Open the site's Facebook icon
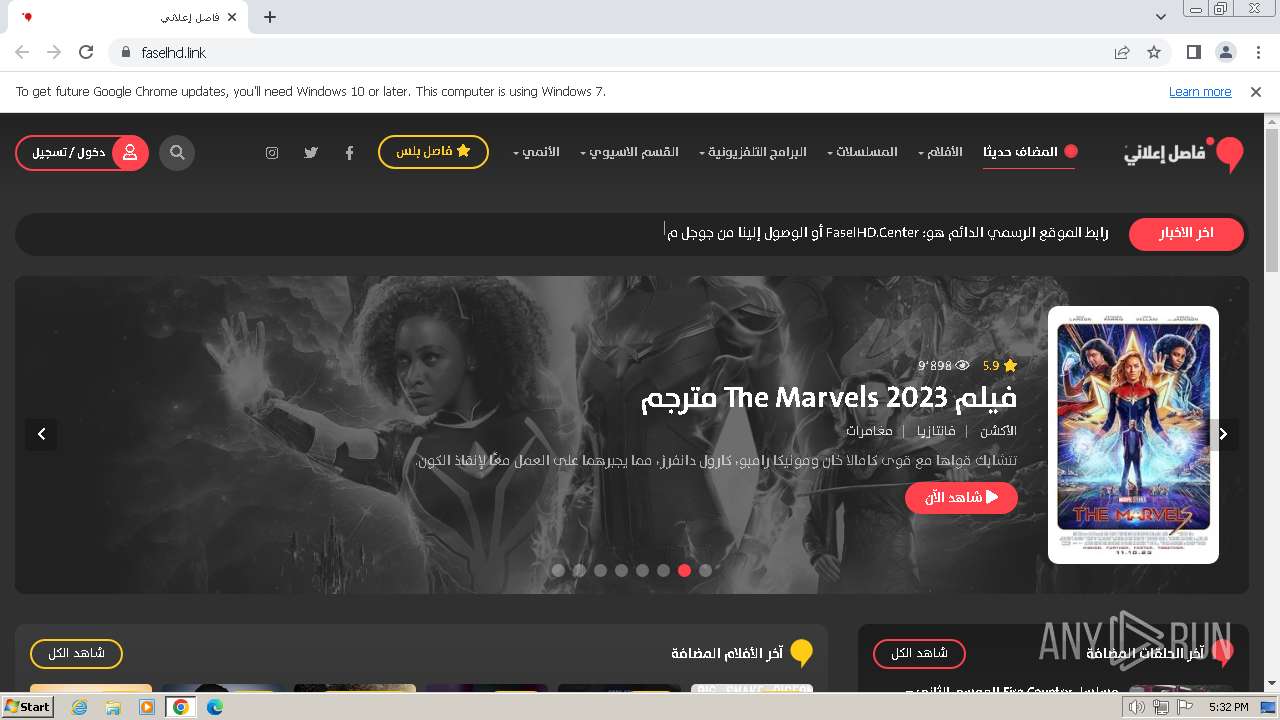 [349, 153]
